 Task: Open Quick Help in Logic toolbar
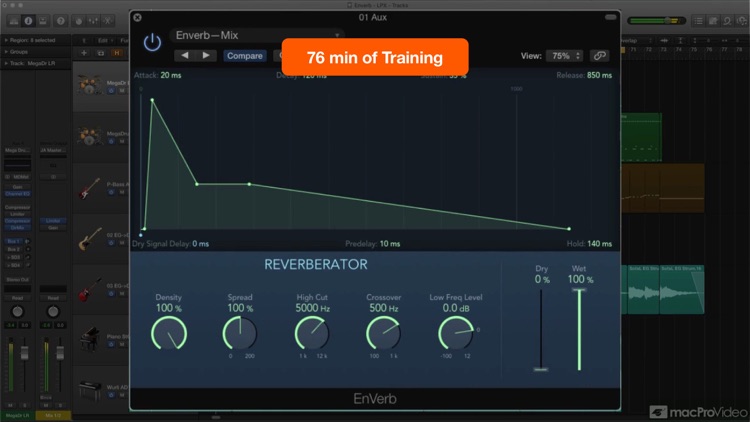[x=61, y=21]
